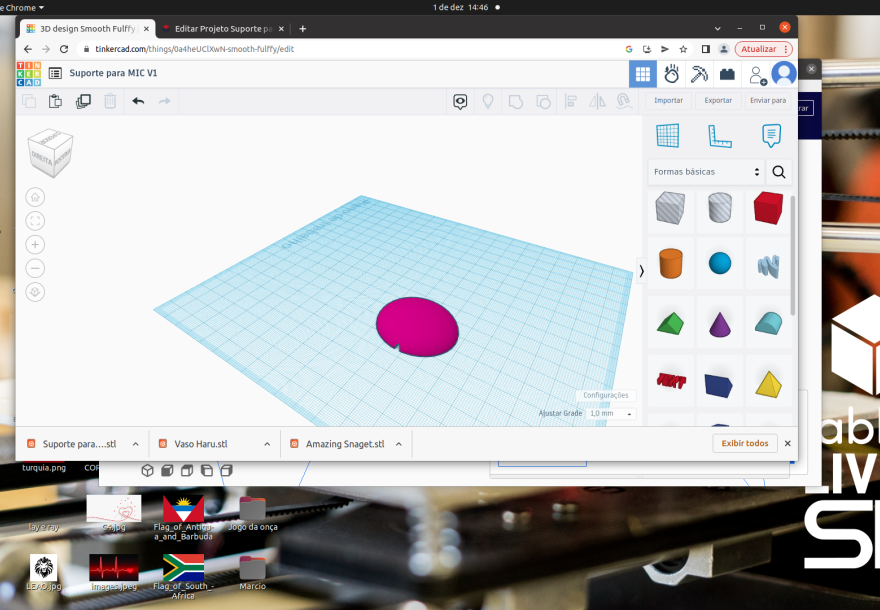880x610 pixels.
Task: Switch to the Editar Projeto Suporte tab
Action: 222,29
